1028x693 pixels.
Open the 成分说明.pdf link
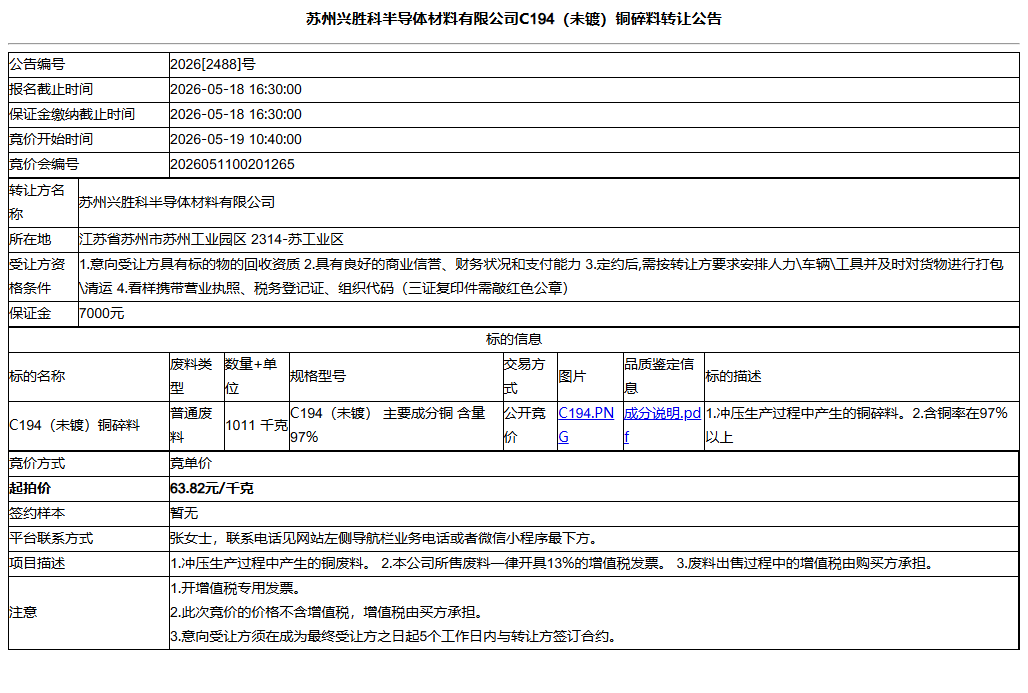pyautogui.click(x=662, y=425)
